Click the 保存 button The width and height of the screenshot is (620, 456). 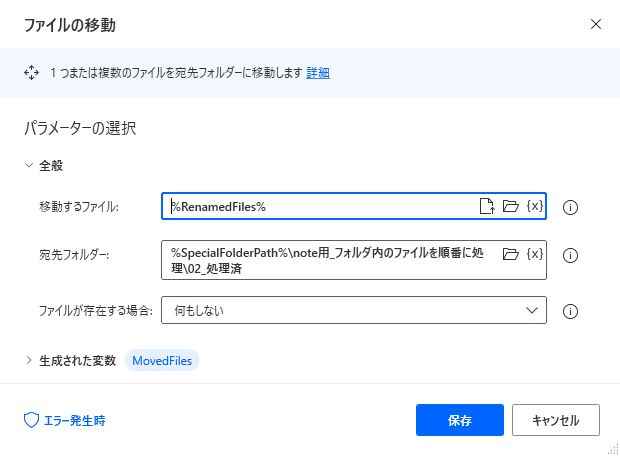coord(460,420)
